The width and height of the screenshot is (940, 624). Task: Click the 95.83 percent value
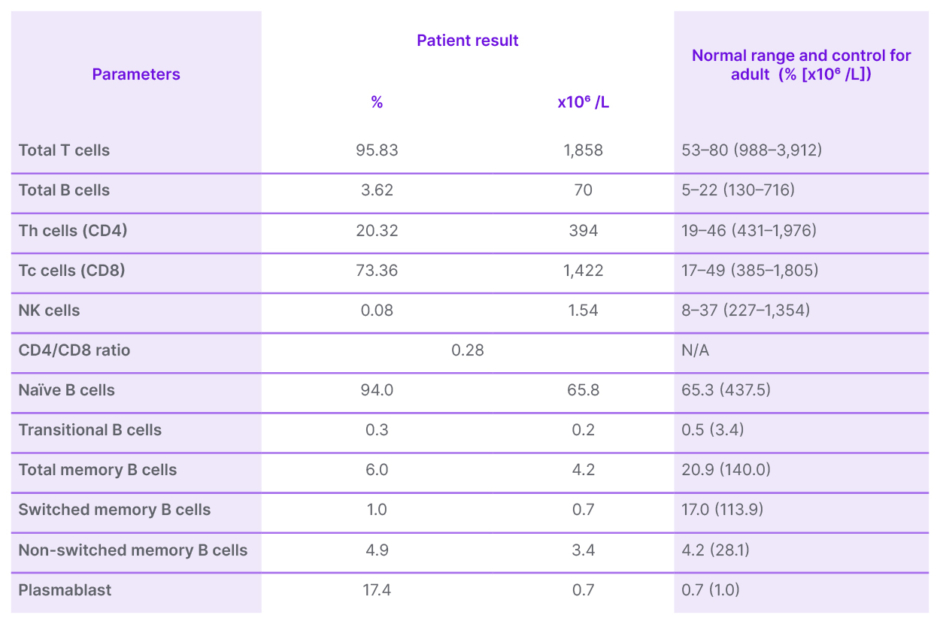(x=377, y=150)
